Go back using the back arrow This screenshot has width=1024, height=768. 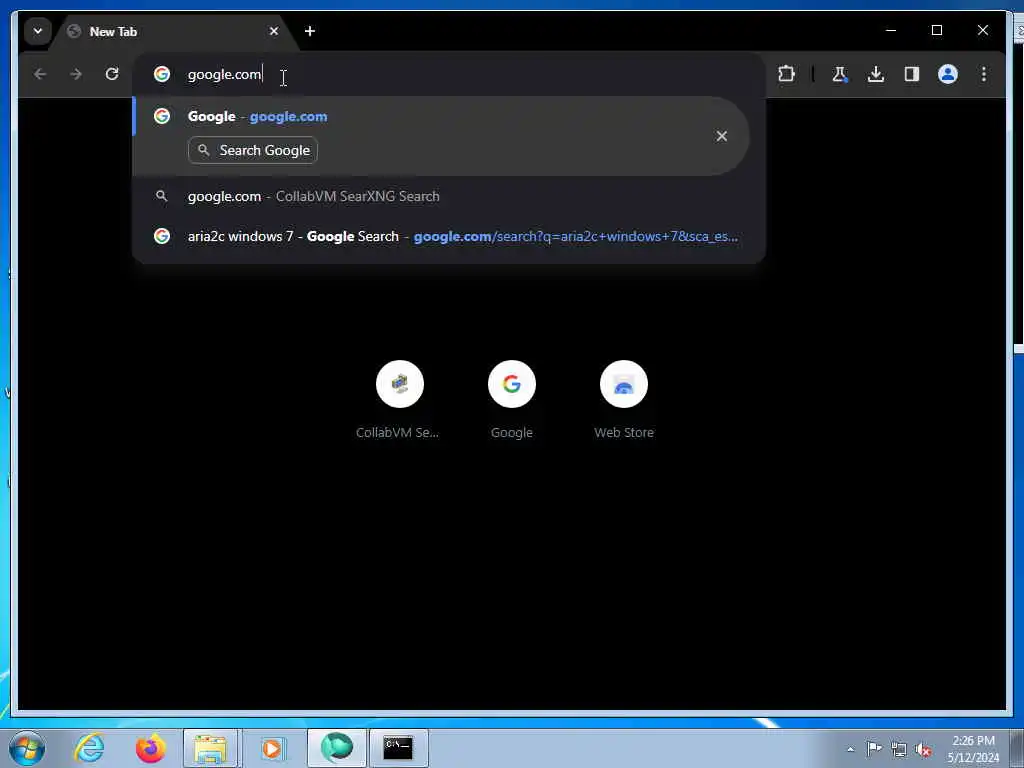[40, 74]
